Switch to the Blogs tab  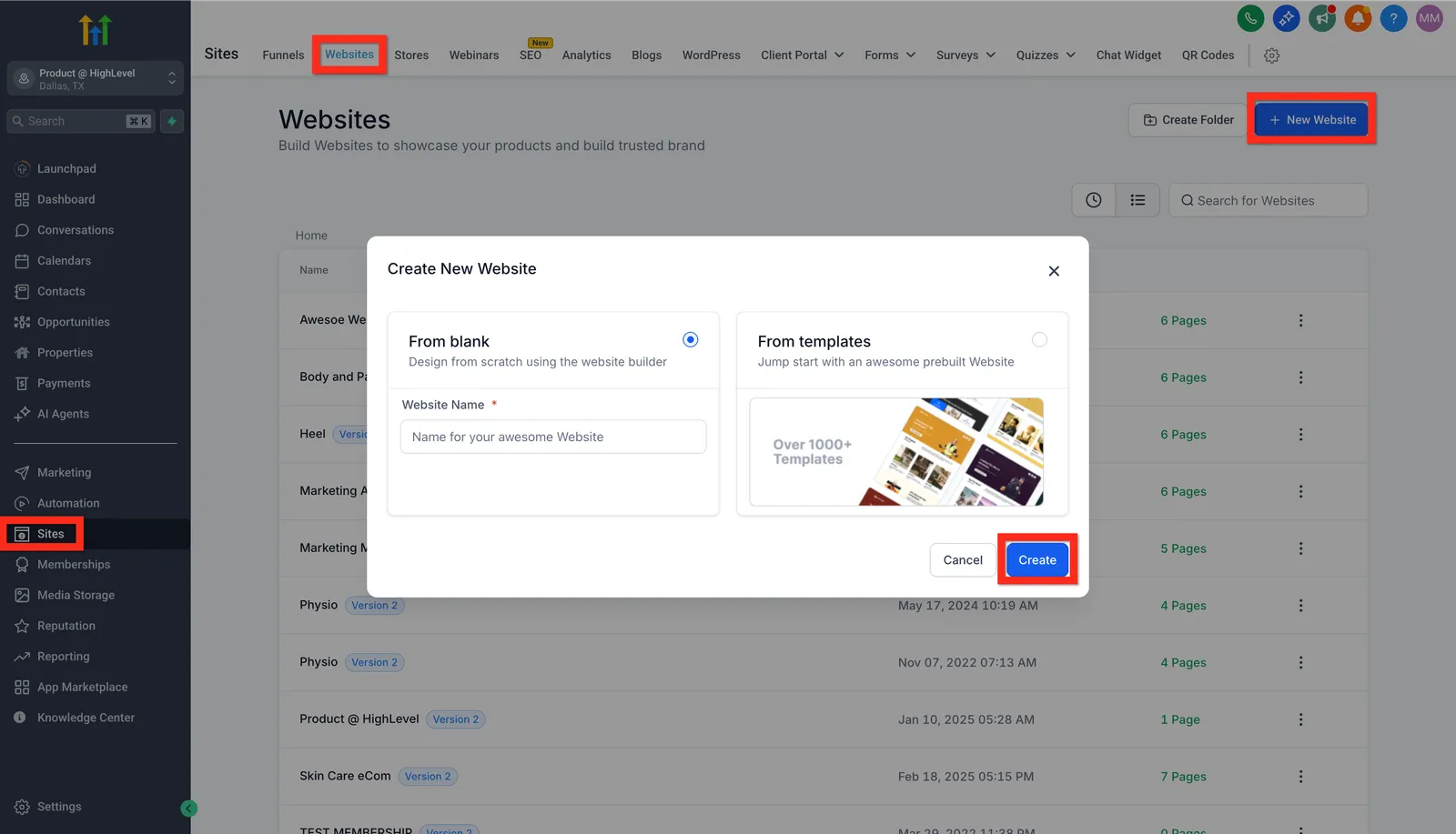coord(646,55)
